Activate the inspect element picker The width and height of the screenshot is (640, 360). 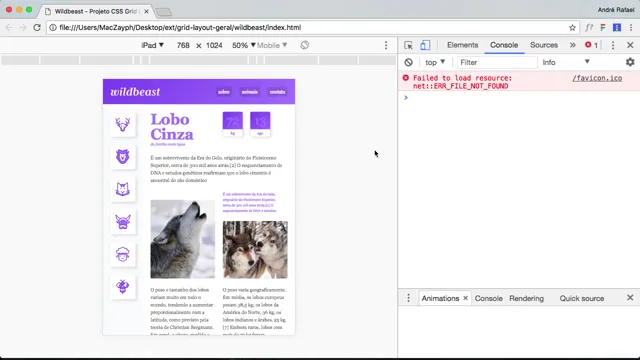(x=408, y=45)
